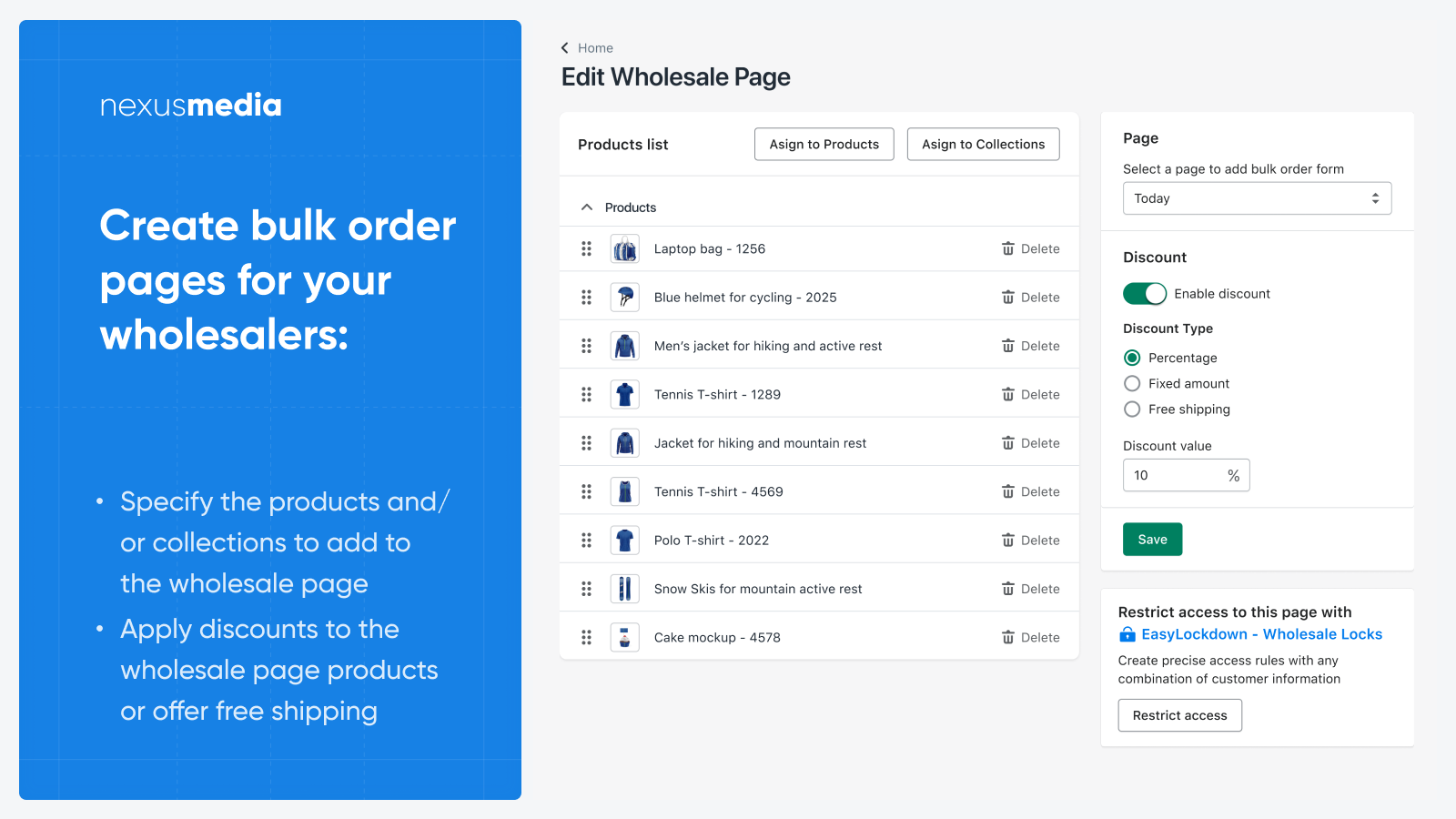The width and height of the screenshot is (1456, 819).
Task: Click the Cake mockup product thumbnail
Action: pyautogui.click(x=625, y=637)
